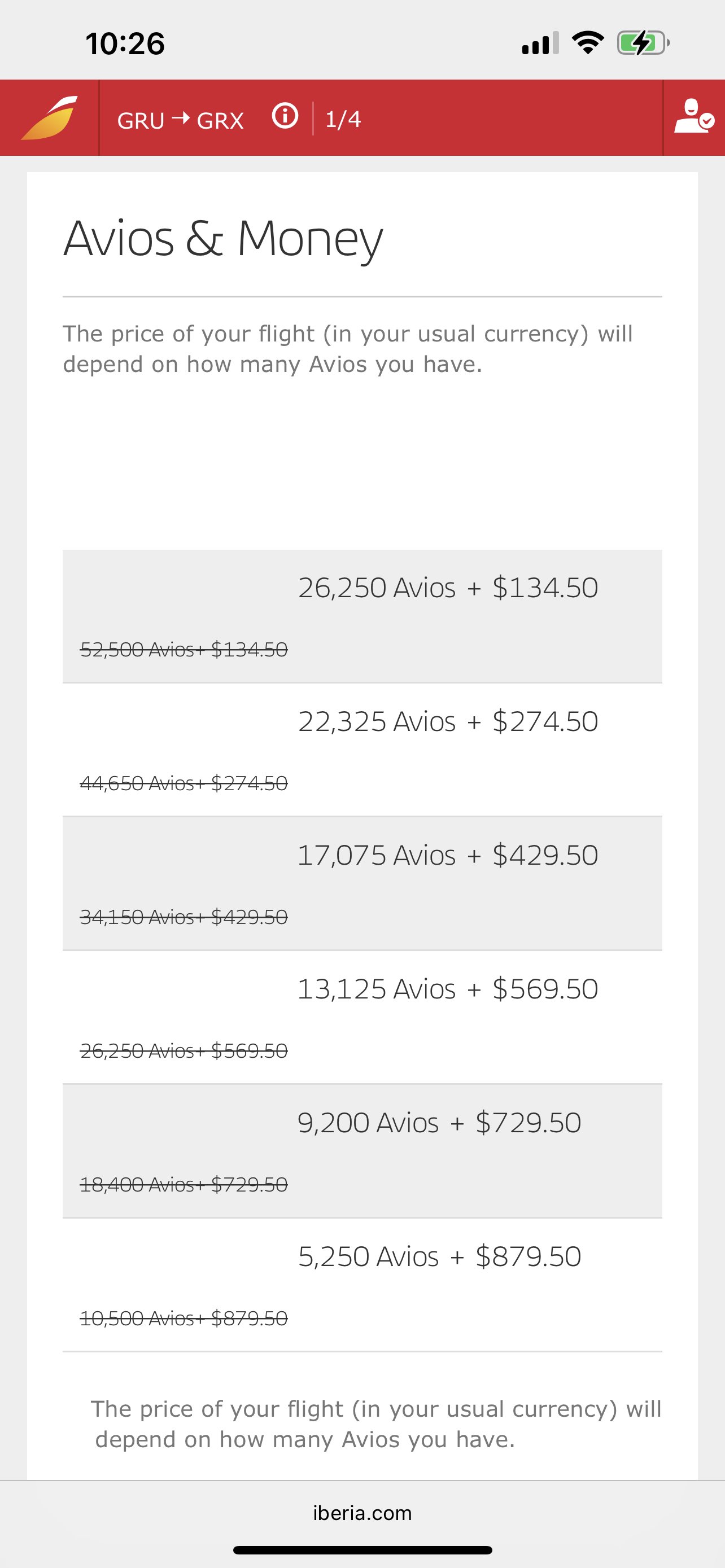This screenshot has height=1568, width=725.
Task: Tap the 1/4 step indicator
Action: click(343, 119)
